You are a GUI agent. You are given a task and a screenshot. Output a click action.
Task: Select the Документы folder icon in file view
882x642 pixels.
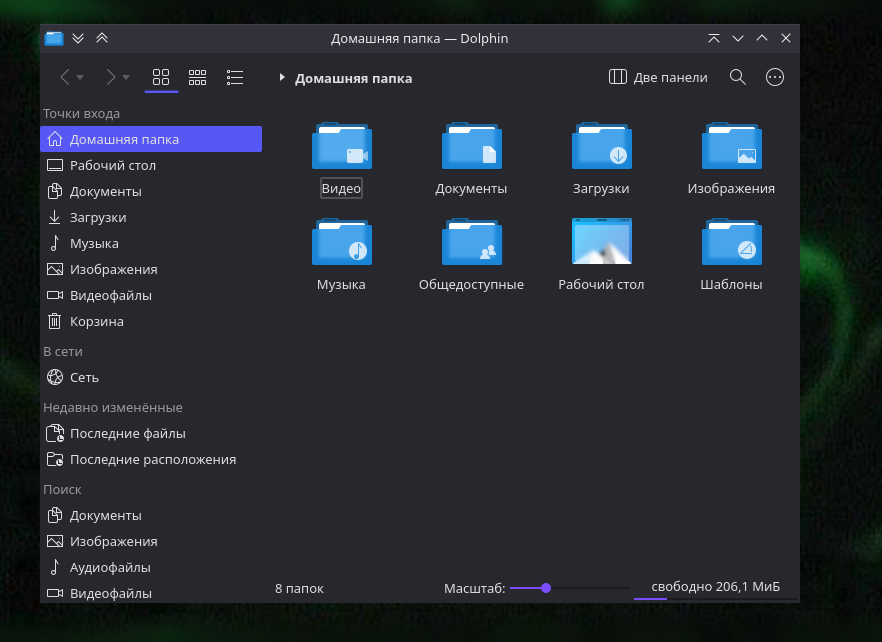[471, 146]
